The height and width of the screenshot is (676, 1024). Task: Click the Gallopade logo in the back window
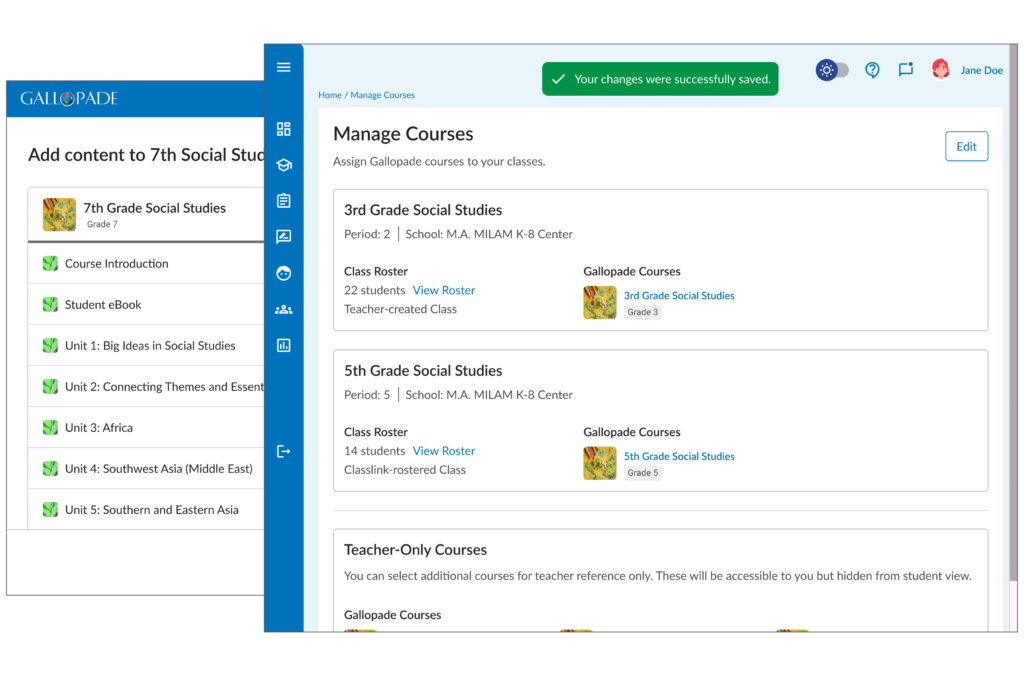[69, 99]
